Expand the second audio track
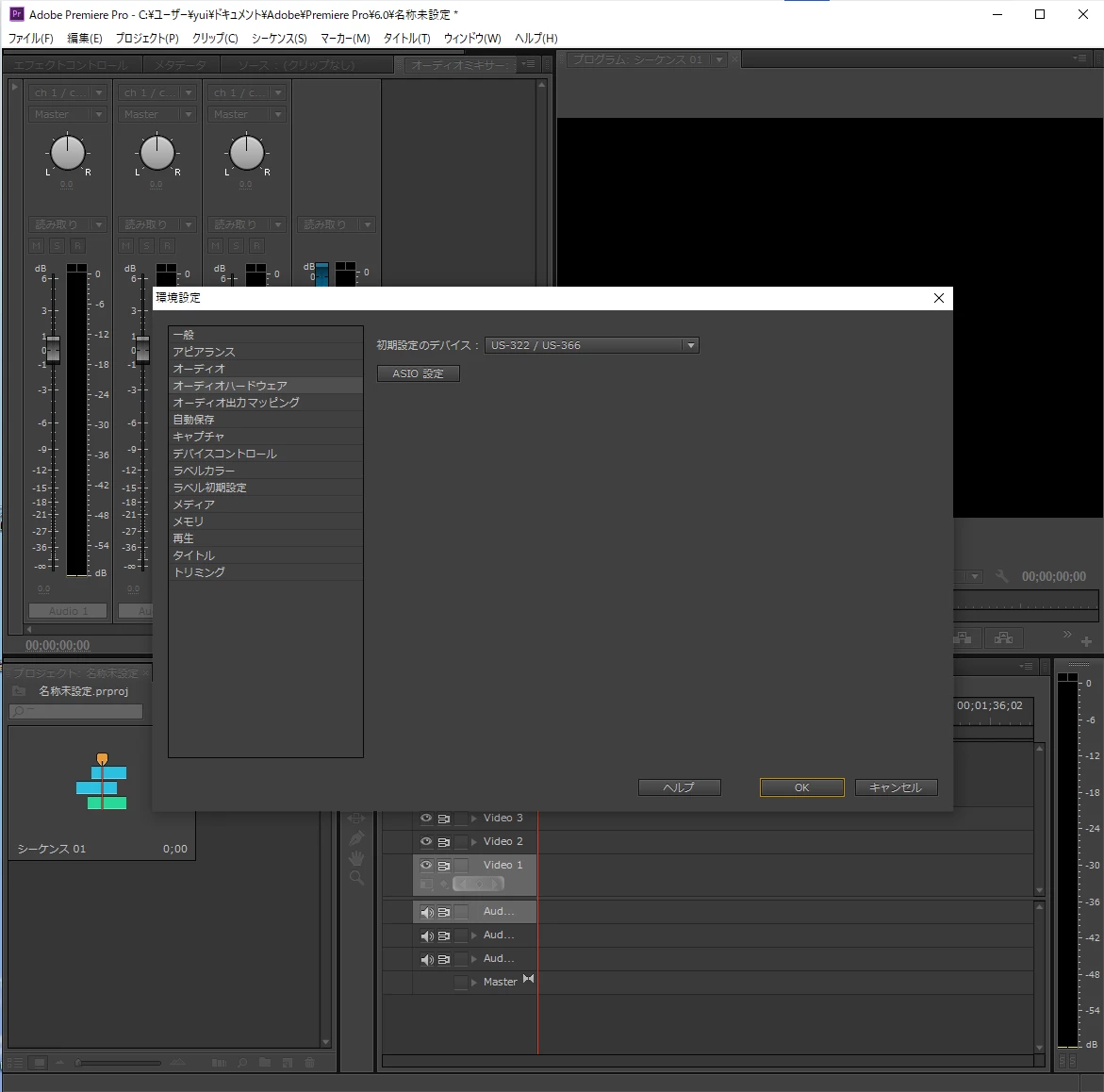The width and height of the screenshot is (1104, 1092). point(474,935)
